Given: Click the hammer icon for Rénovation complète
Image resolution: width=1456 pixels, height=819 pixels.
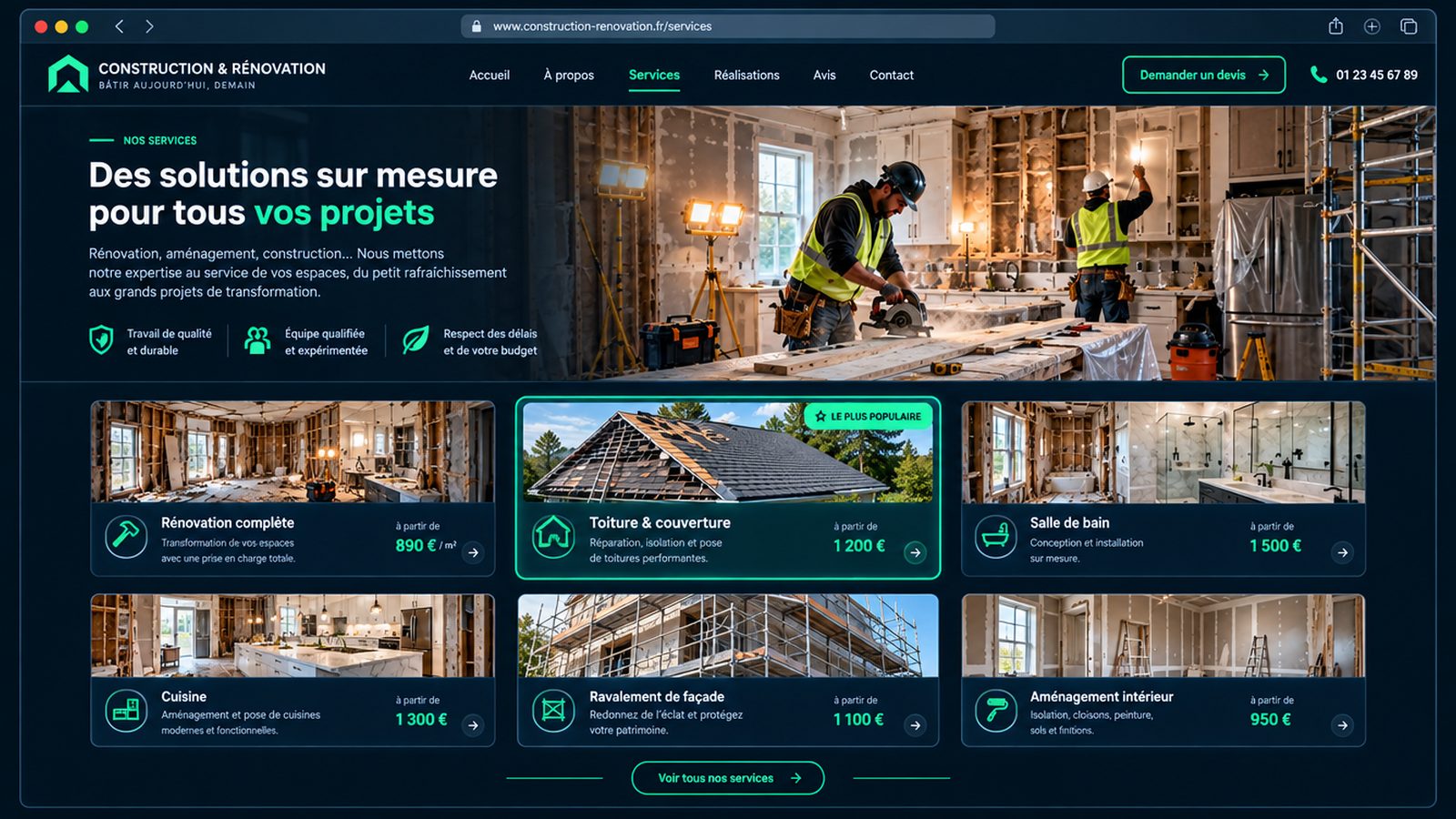Looking at the screenshot, I should (126, 537).
